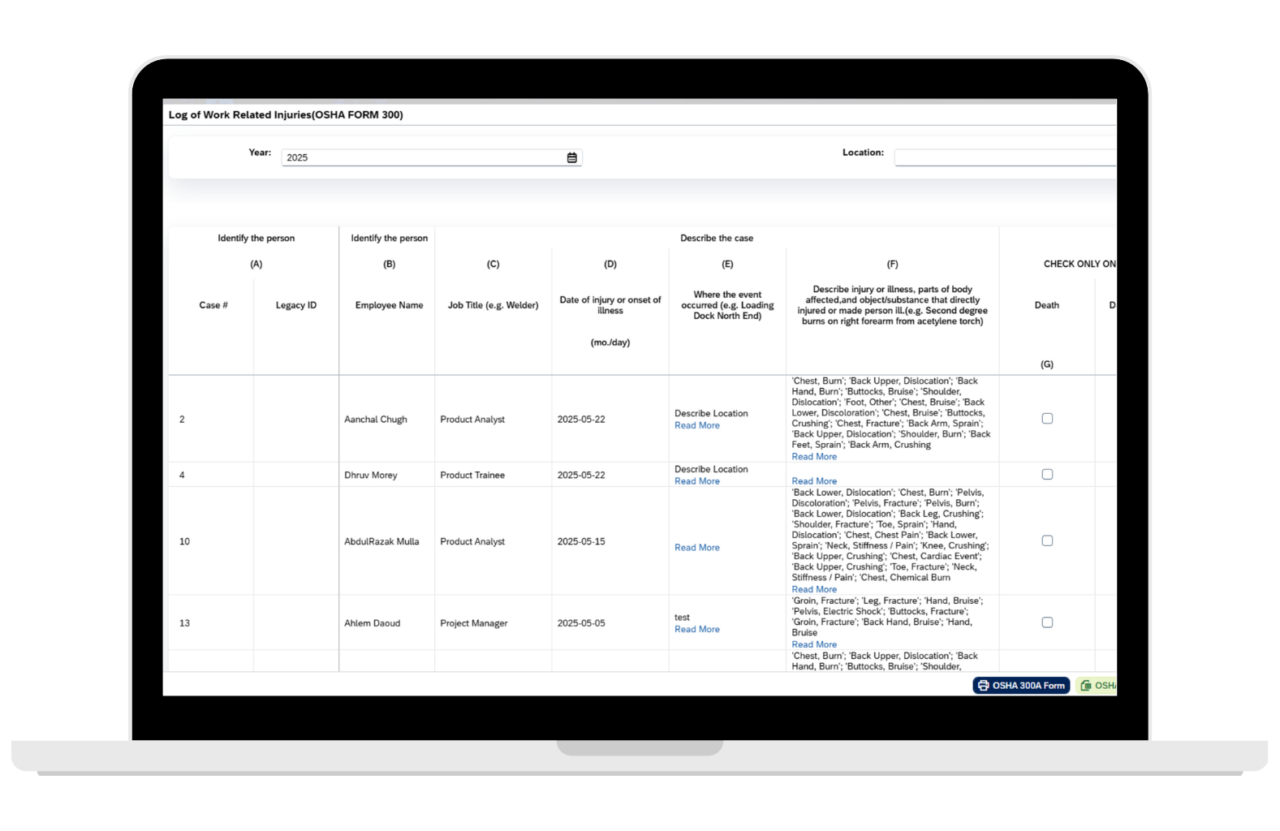Open the Year calendar picker icon

pyautogui.click(x=572, y=158)
